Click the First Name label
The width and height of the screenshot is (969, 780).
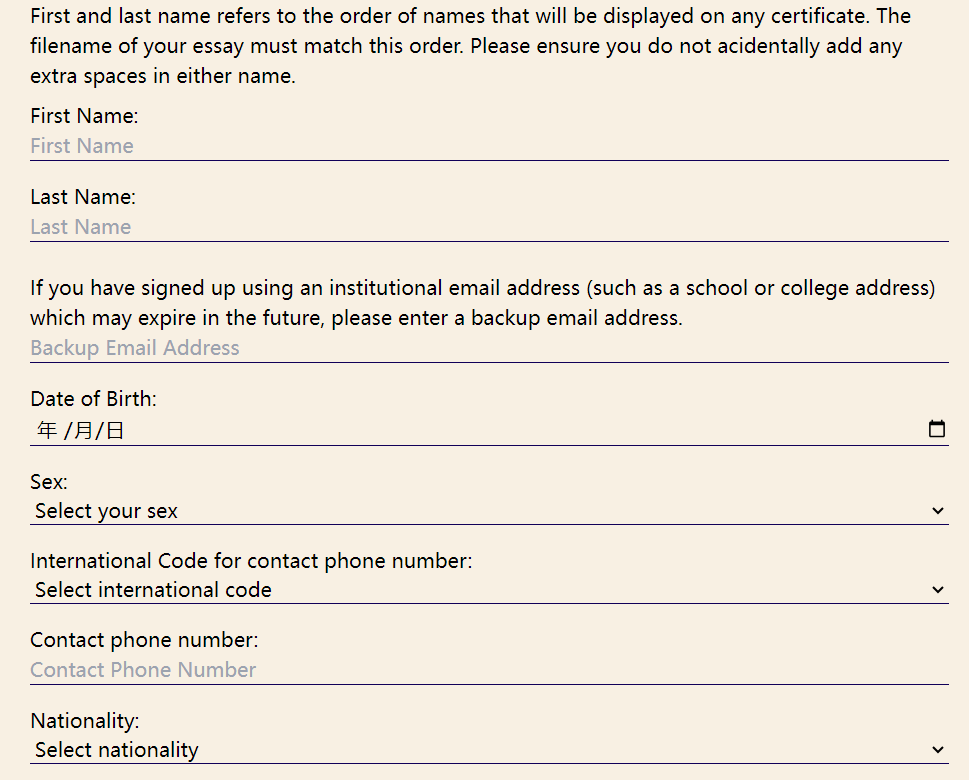coord(84,116)
